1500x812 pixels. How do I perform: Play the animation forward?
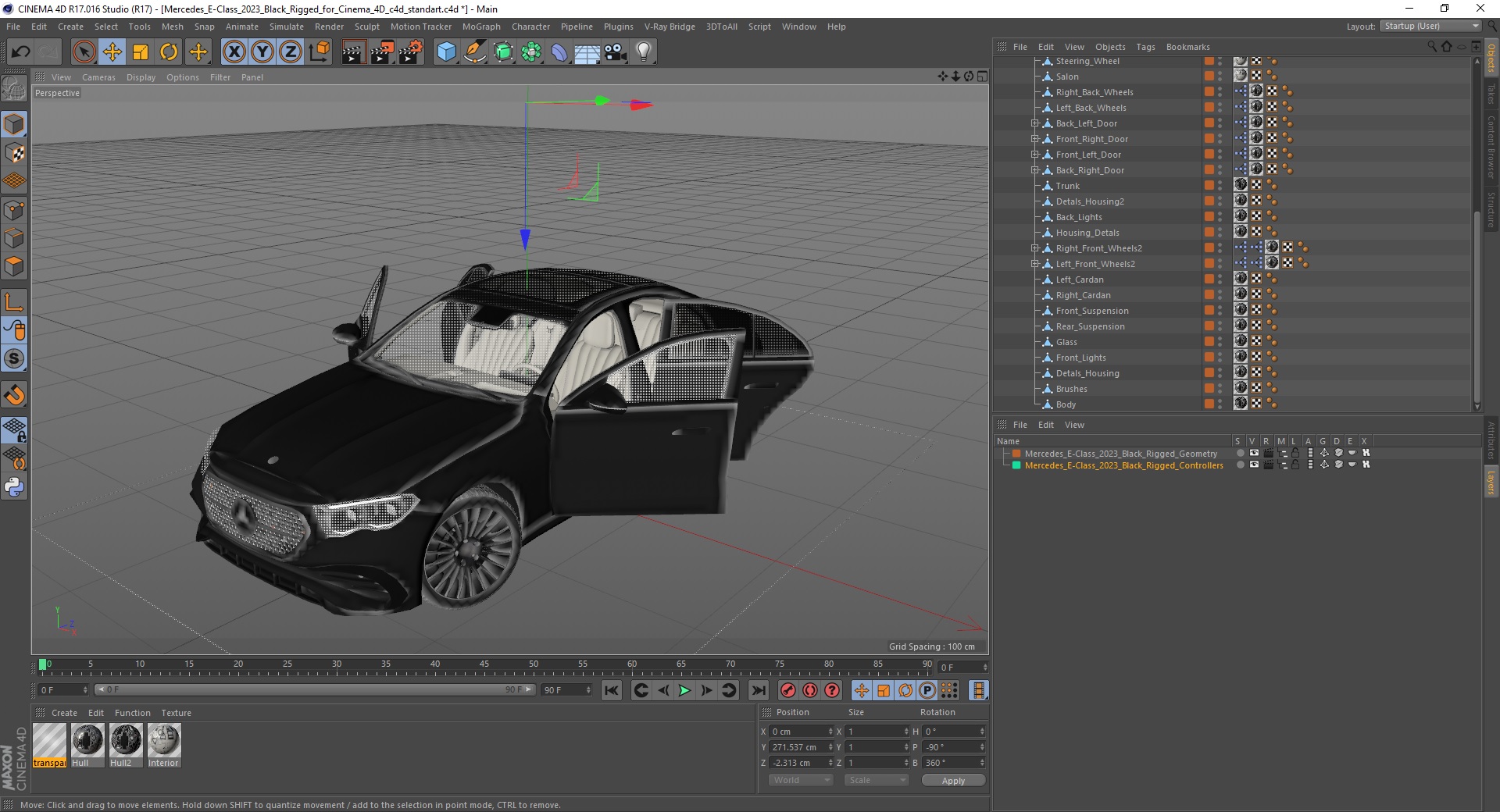684,690
